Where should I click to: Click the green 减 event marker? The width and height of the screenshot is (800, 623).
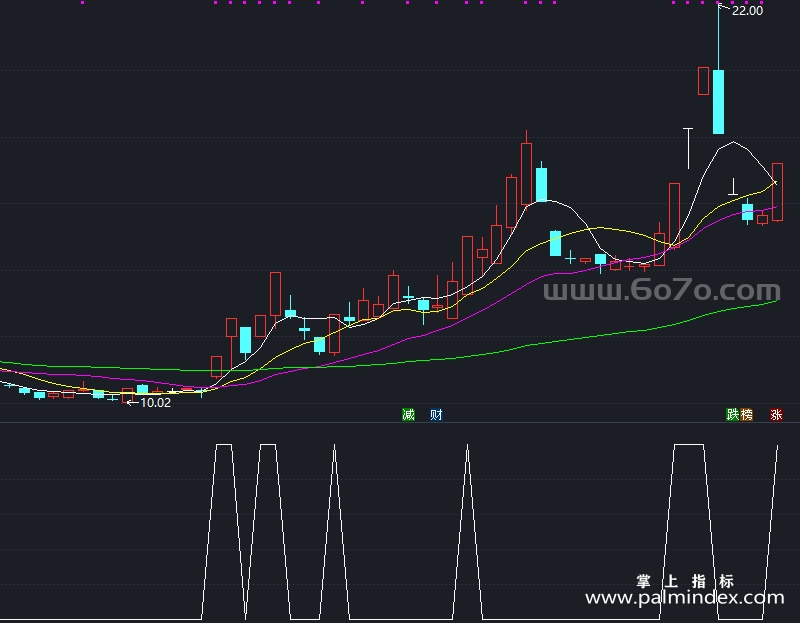click(408, 414)
